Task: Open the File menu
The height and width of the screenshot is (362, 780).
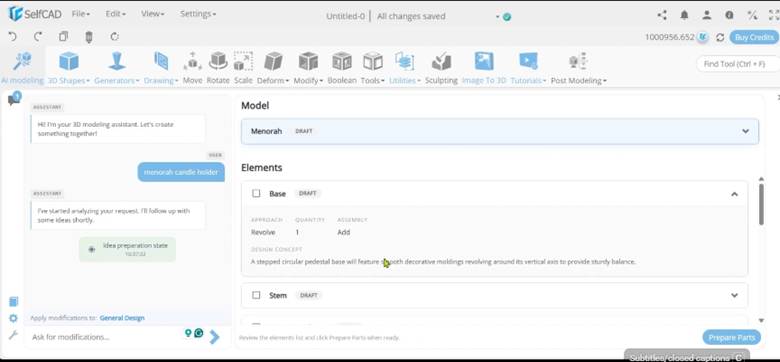Action: 81,14
